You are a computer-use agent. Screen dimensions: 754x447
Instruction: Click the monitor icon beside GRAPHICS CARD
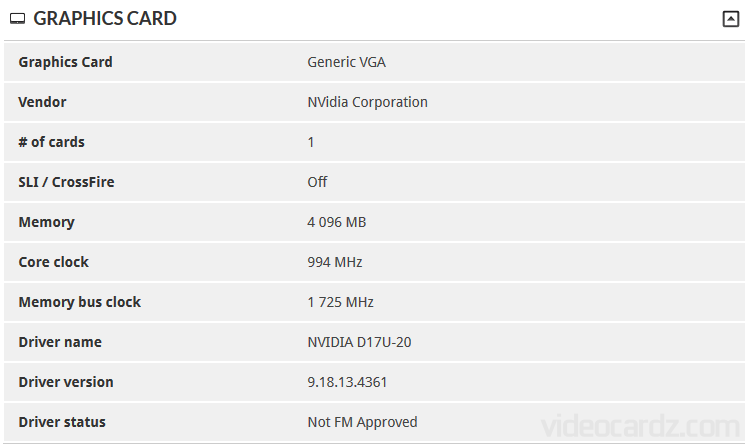coord(17,19)
